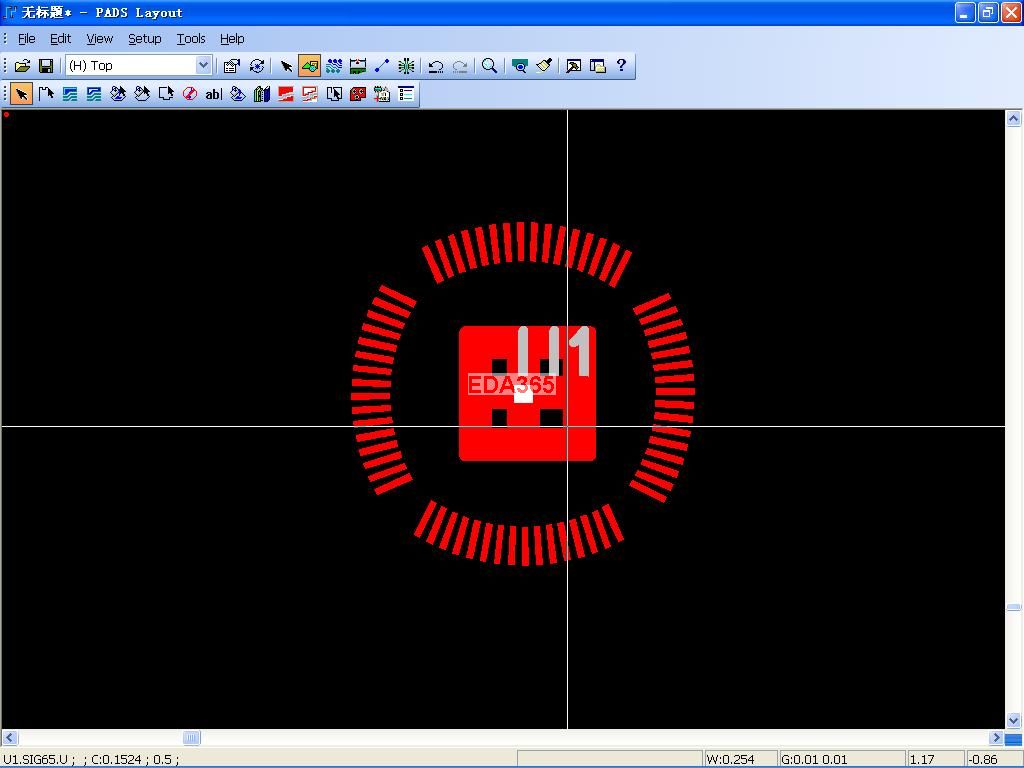Click the vertical scrollbar down arrow
1024x768 pixels.
click(1013, 720)
